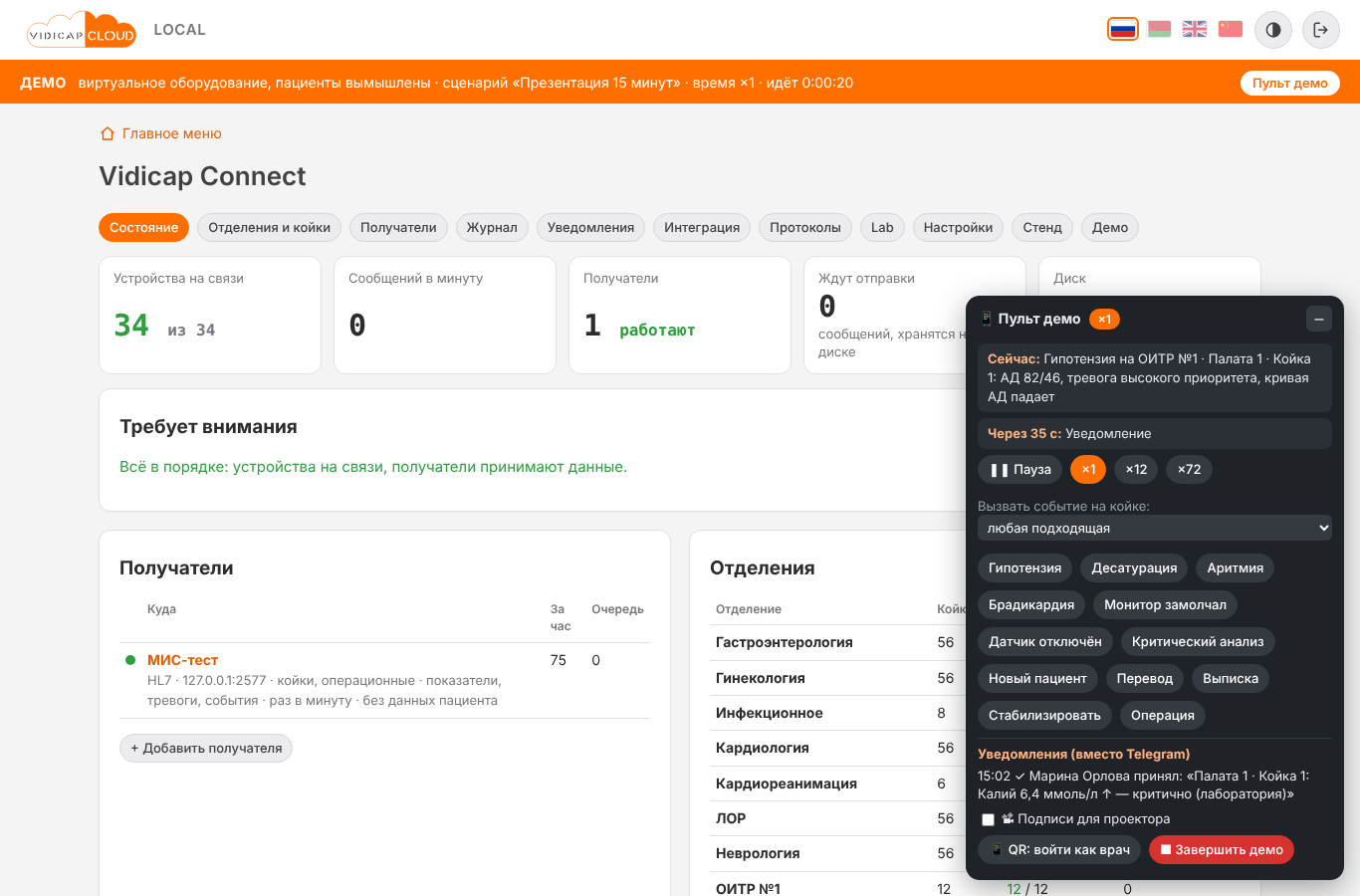The width and height of the screenshot is (1360, 896).
Task: Set demo speed to ×12
Action: tap(1136, 469)
